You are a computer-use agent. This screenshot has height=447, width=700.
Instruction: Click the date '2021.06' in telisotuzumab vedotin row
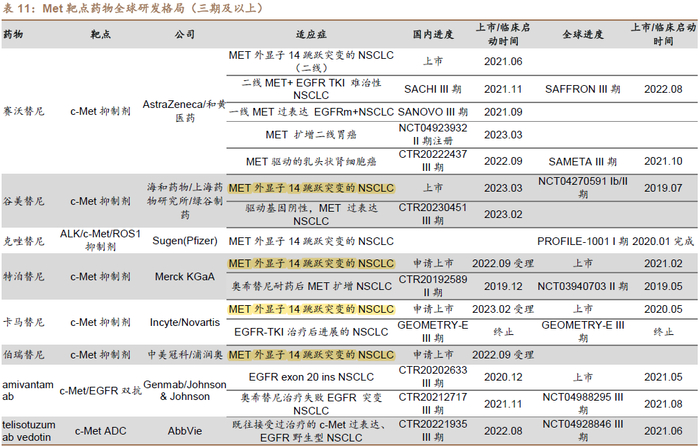(x=663, y=431)
